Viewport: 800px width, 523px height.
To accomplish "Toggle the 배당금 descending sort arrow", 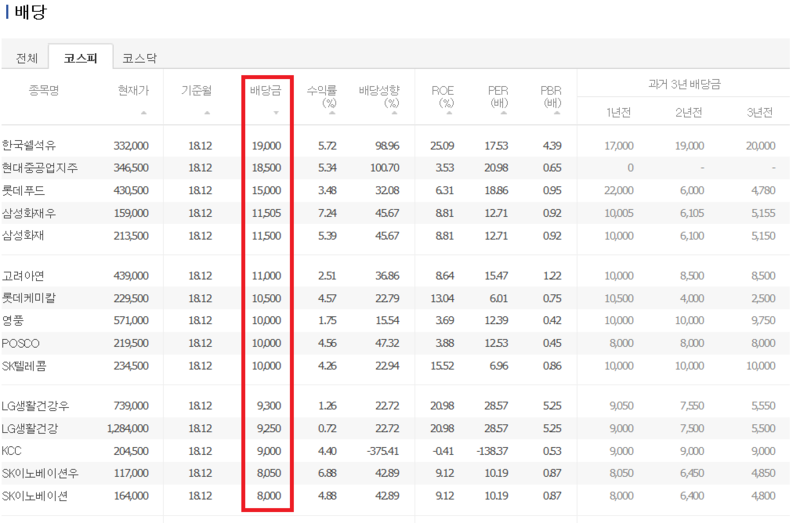I will point(276,113).
